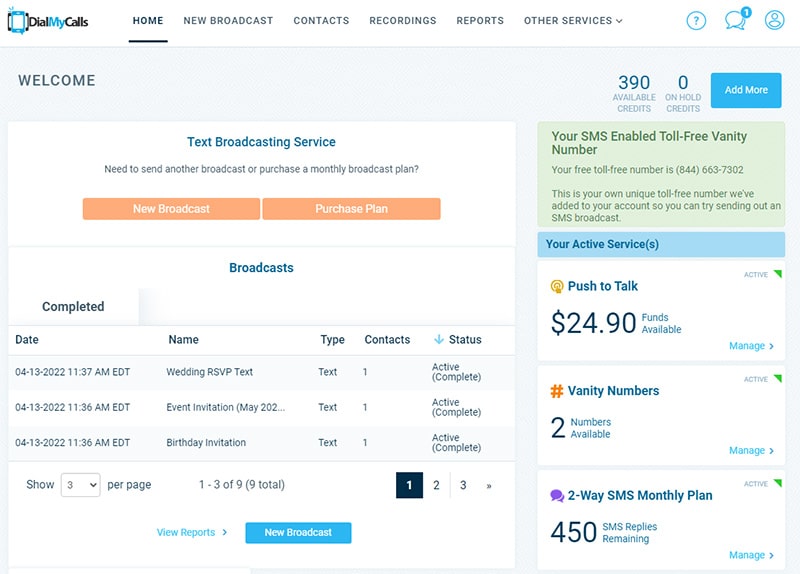Go to page 2 of broadcasts

436,485
